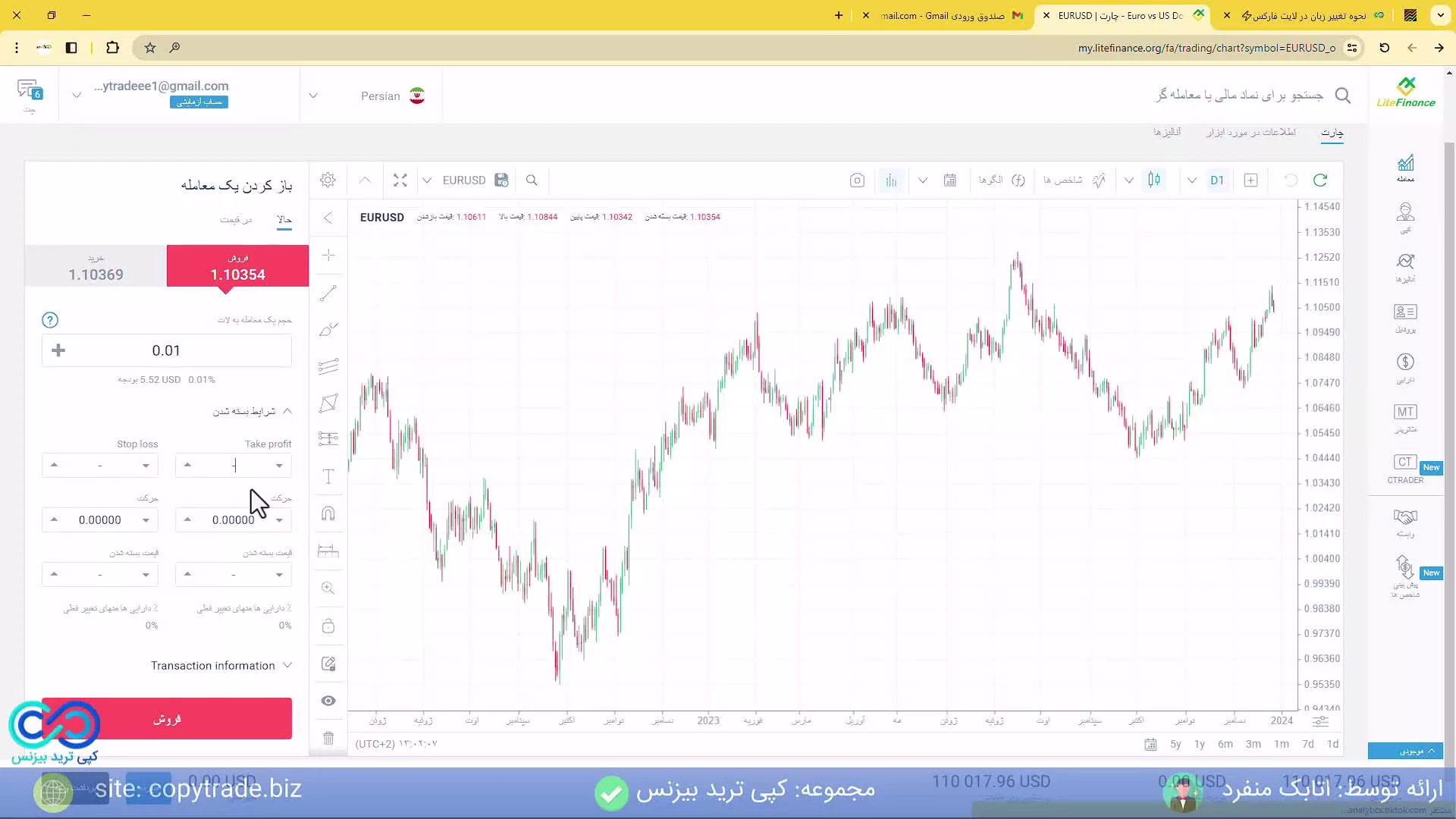1456x819 pixels.
Task: Select the crosshair/cursor tool
Action: [x=330, y=254]
